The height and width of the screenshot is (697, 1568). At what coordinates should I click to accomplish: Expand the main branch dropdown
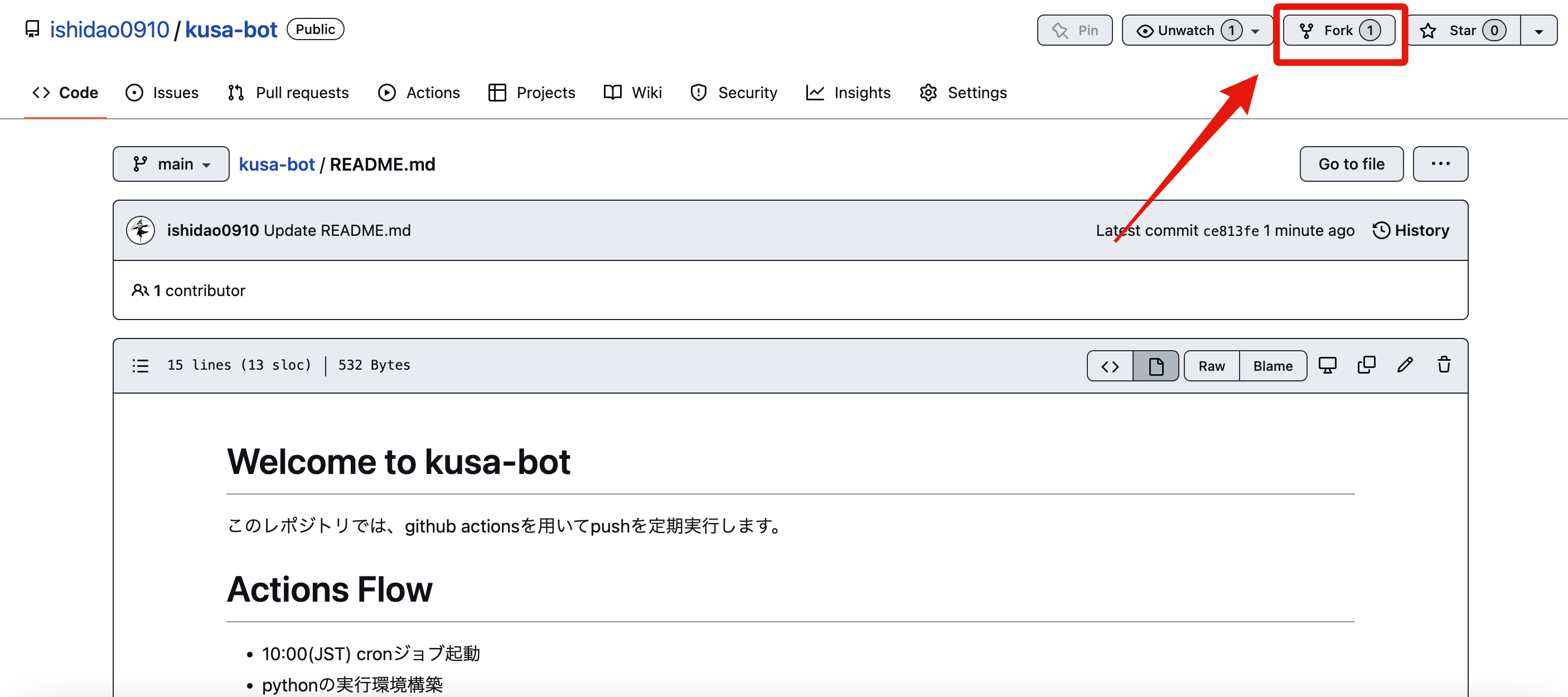tap(171, 164)
